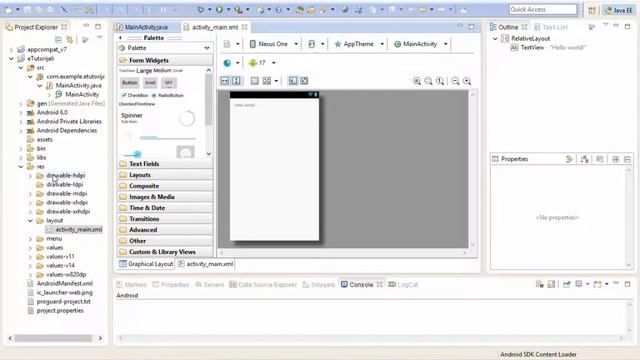This screenshot has height=360, width=640.
Task: Expand the Composite palette category
Action: coord(165,186)
